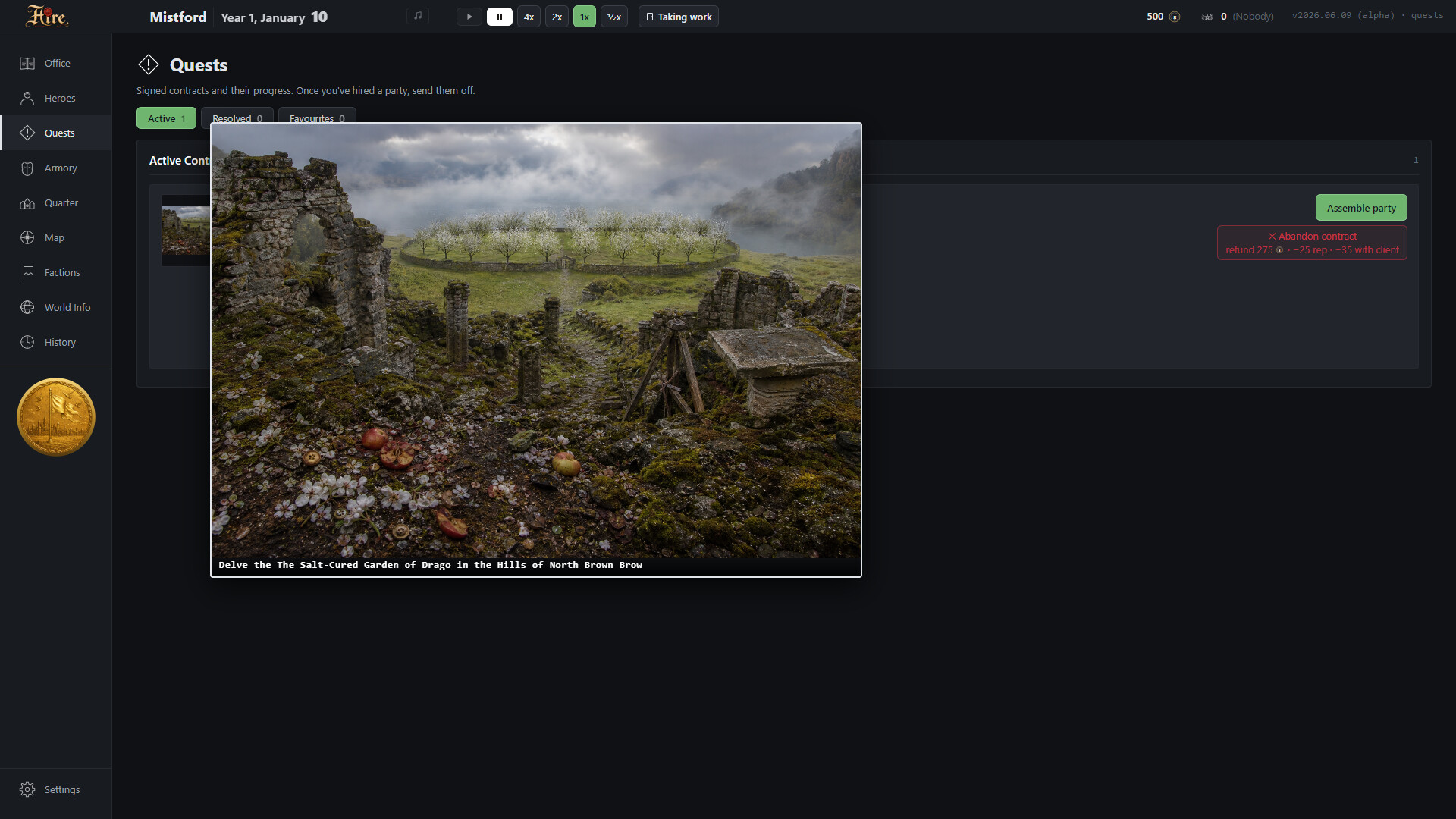Screen dimensions: 1456x819
Task: Click the reputation crown icon
Action: [x=1207, y=17]
